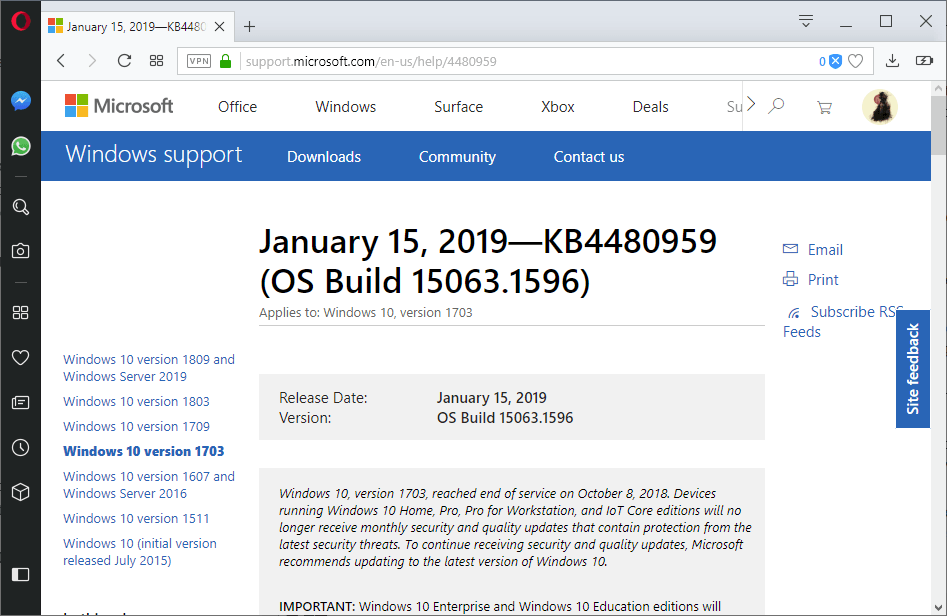Image resolution: width=947 pixels, height=616 pixels.
Task: Open browsing history clock icon
Action: click(21, 448)
